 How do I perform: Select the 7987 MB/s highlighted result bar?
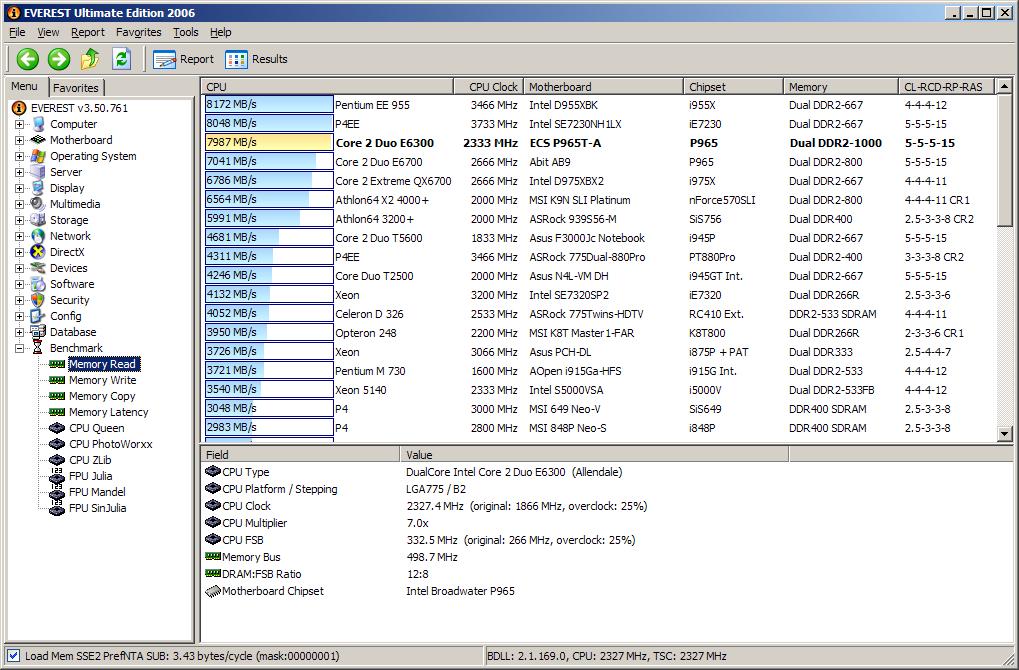pos(269,142)
